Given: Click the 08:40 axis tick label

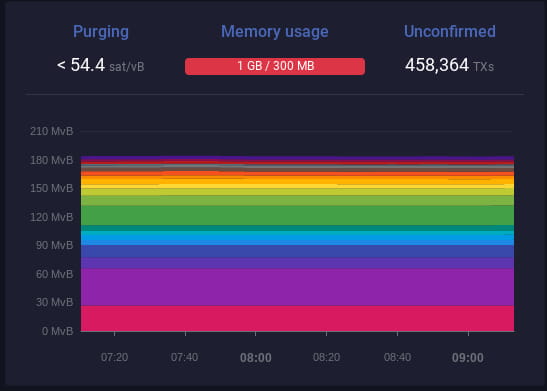Looking at the screenshot, I should pyautogui.click(x=397, y=357).
